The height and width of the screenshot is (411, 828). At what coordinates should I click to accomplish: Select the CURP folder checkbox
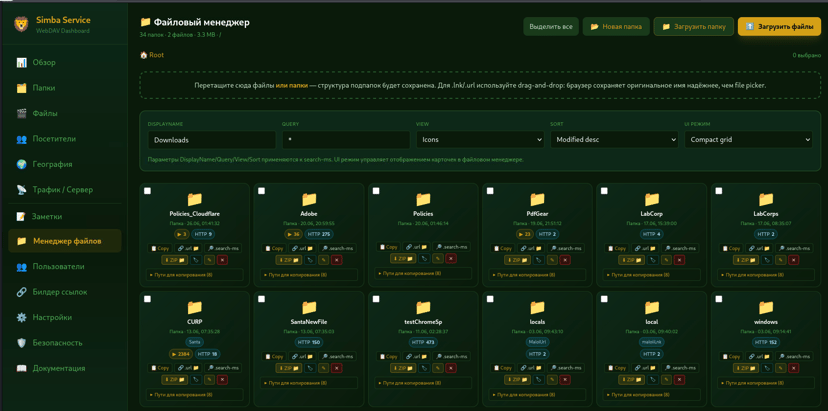point(147,299)
